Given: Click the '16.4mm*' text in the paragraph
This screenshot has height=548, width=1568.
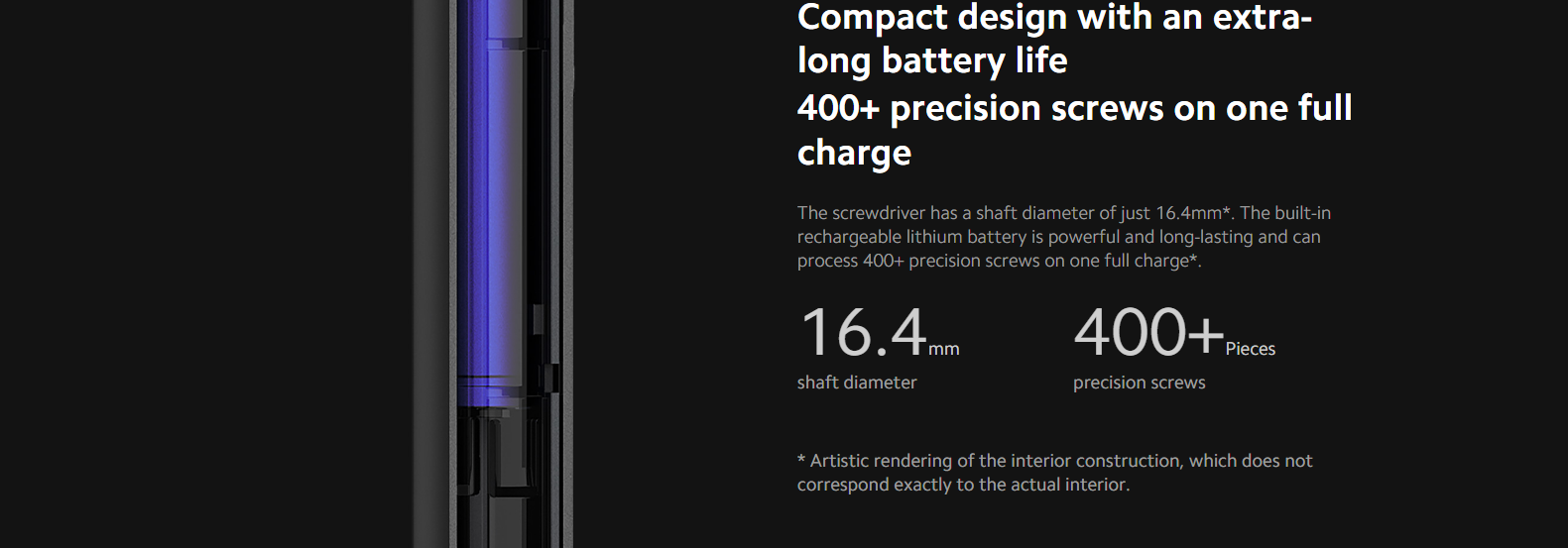Looking at the screenshot, I should pyautogui.click(x=1193, y=213).
